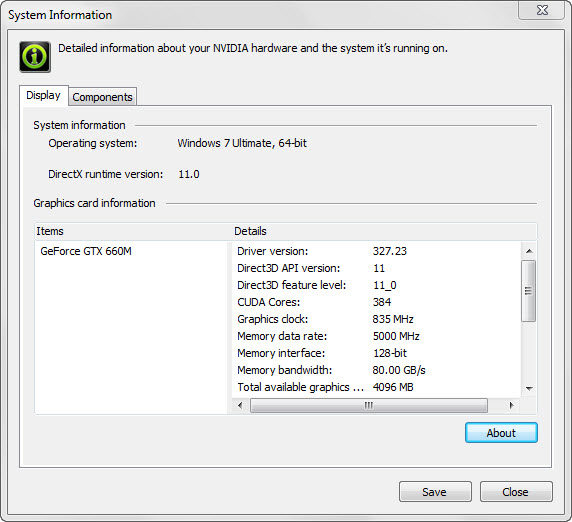Click the System information section heading
Image resolution: width=572 pixels, height=522 pixels.
click(x=79, y=125)
